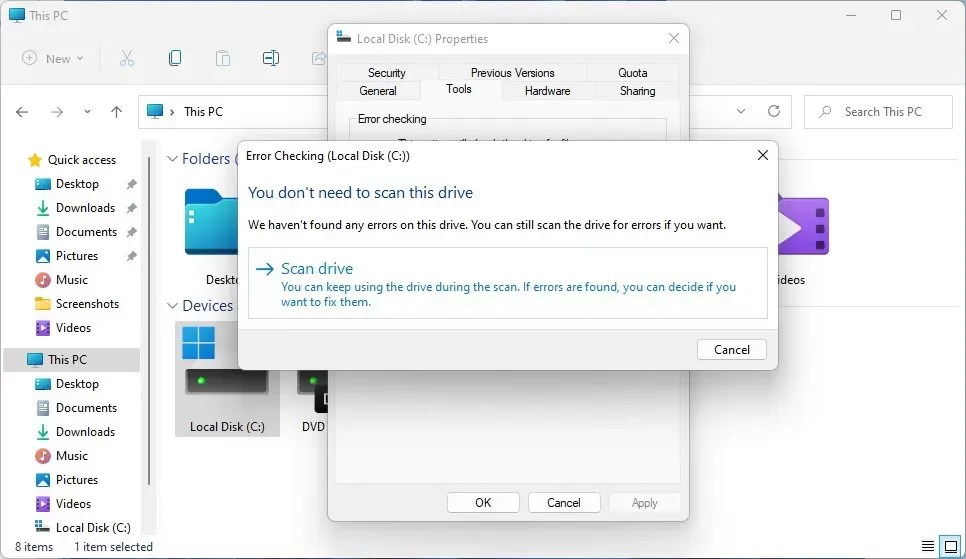This screenshot has width=966, height=559.
Task: Open Screenshots folder in Quick access
Action: [87, 304]
